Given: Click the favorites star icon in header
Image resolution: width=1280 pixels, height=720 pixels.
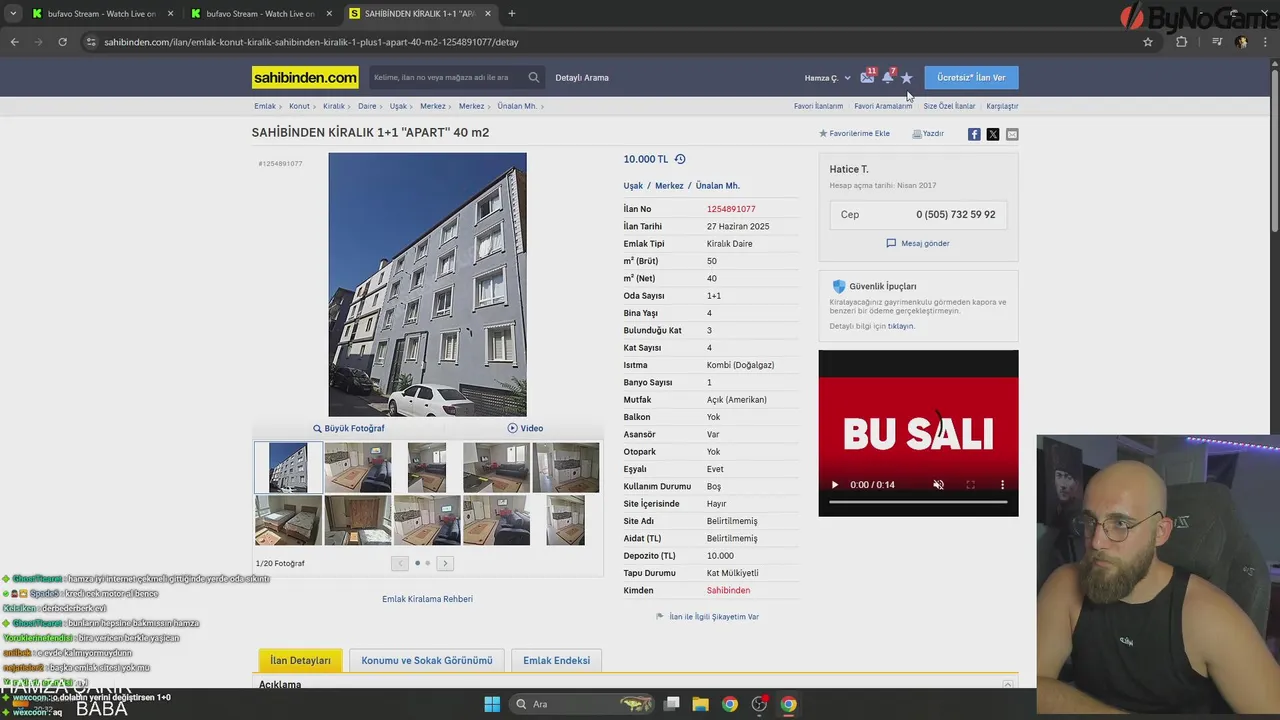Looking at the screenshot, I should [906, 77].
